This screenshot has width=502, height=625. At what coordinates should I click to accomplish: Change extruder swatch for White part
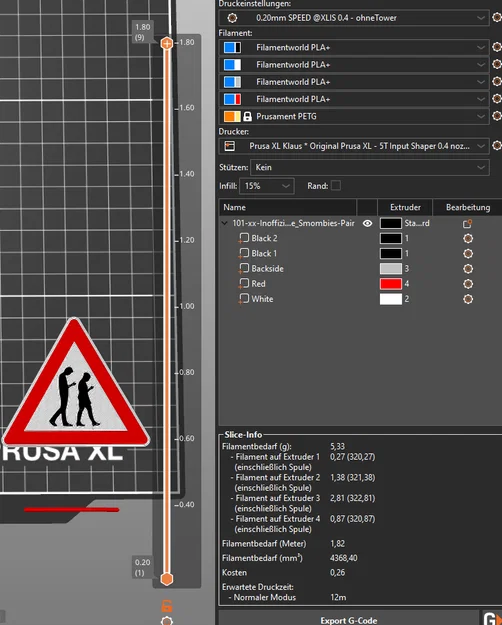391,299
